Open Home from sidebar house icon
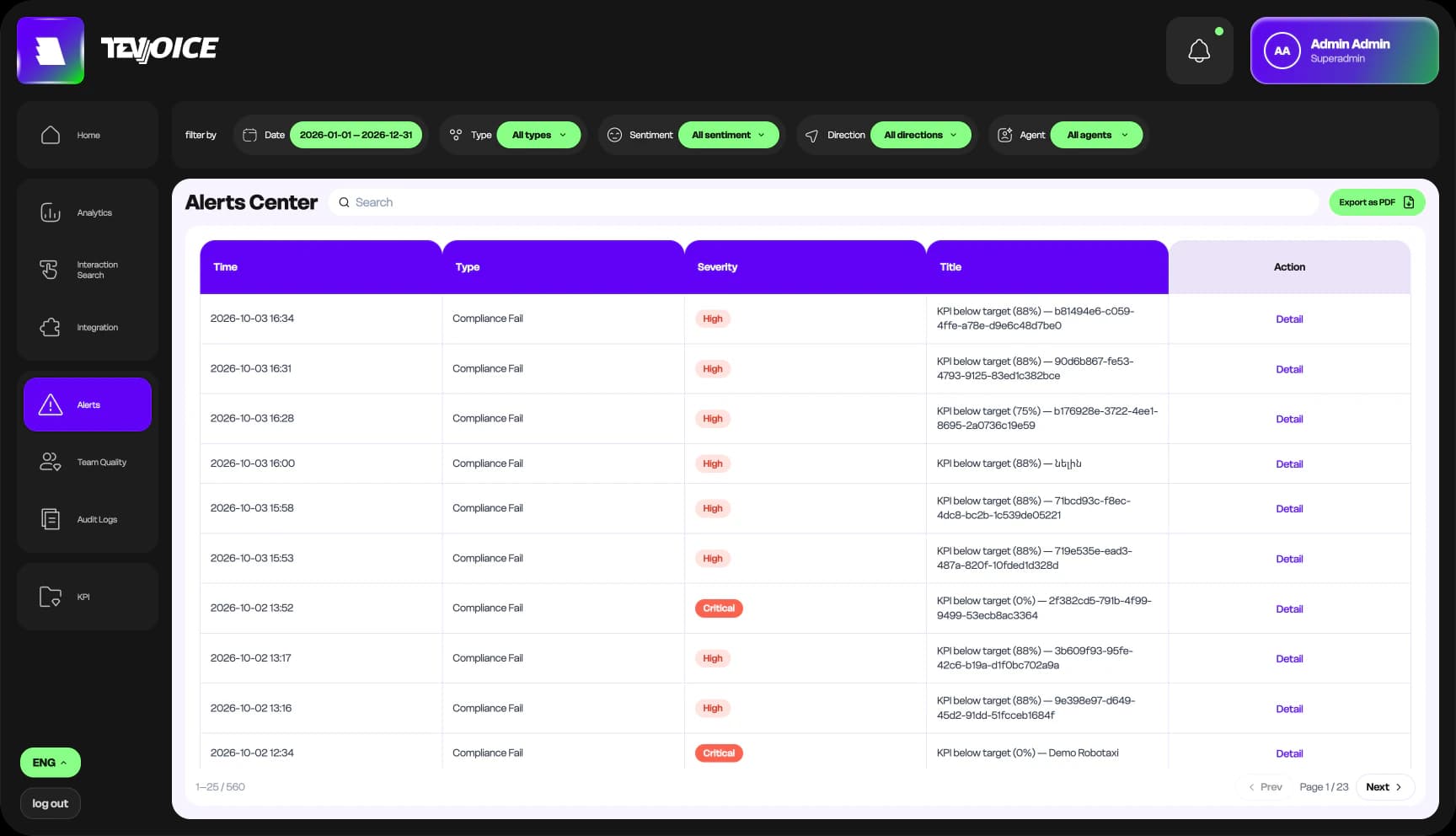The height and width of the screenshot is (836, 1456). (51, 135)
